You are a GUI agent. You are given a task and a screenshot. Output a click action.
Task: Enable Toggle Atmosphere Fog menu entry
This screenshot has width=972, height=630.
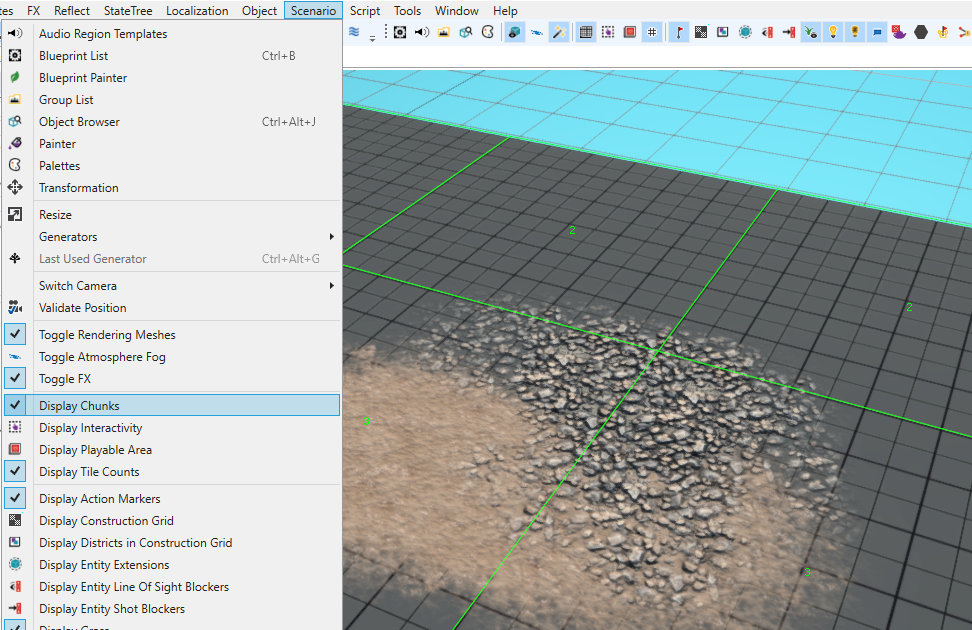172,357
